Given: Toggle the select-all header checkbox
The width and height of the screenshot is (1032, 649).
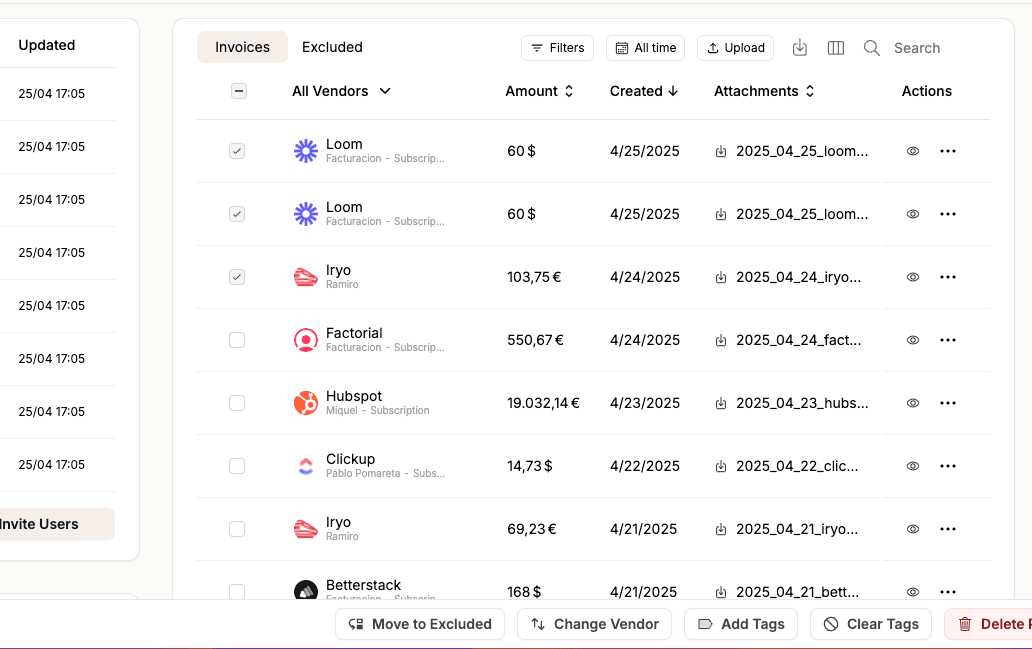Looking at the screenshot, I should (239, 91).
